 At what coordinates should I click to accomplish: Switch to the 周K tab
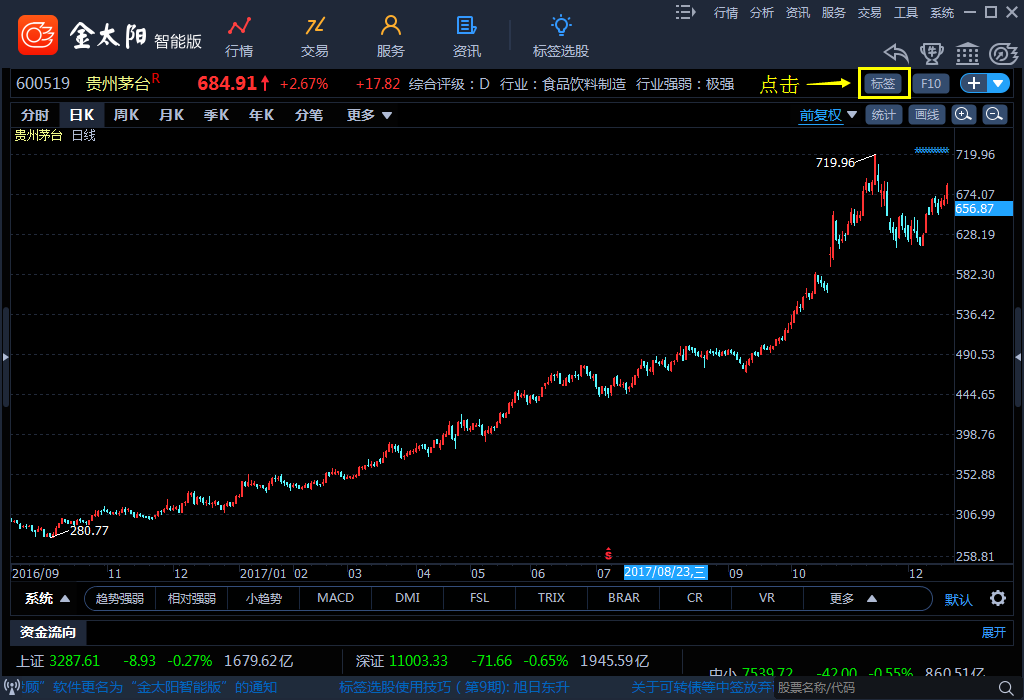126,115
